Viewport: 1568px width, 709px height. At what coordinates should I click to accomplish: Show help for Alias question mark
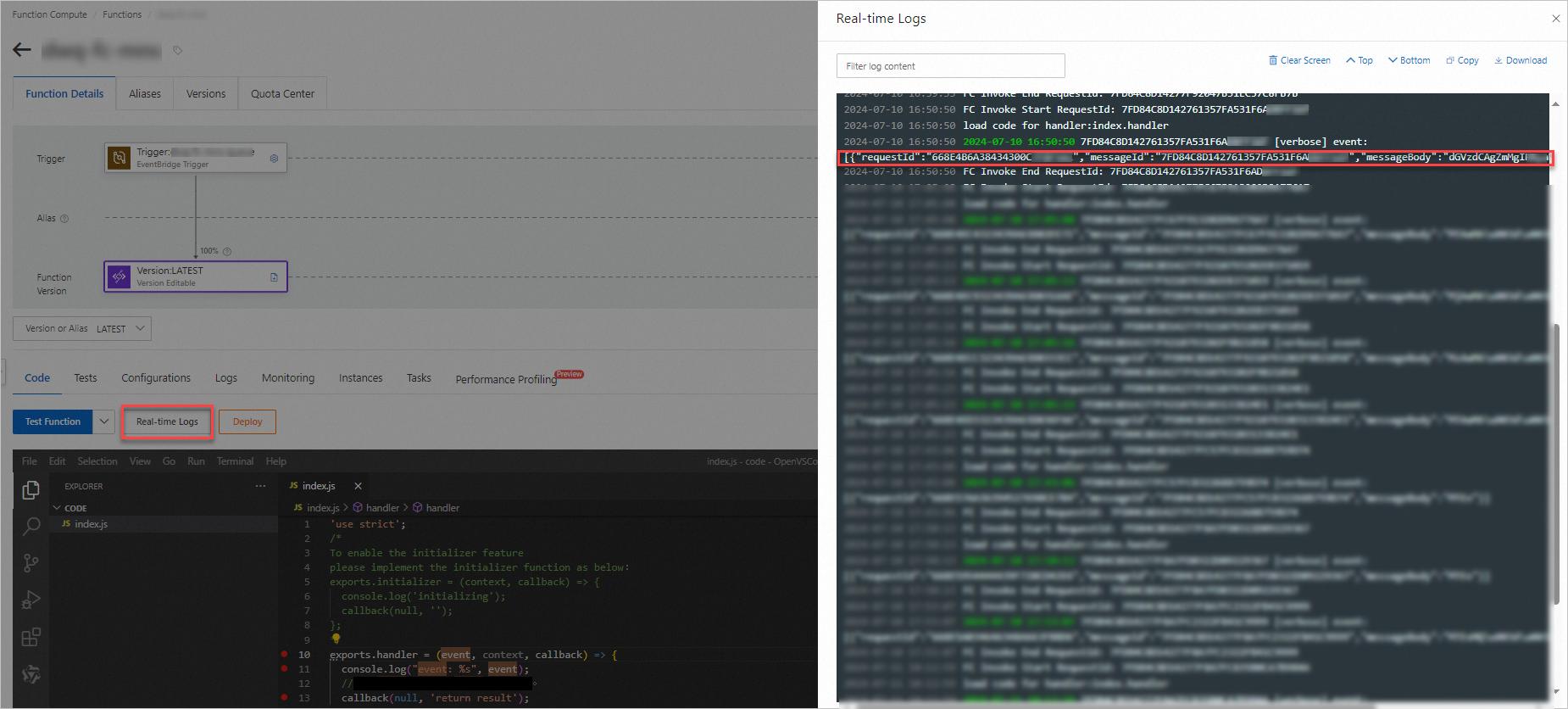click(64, 219)
